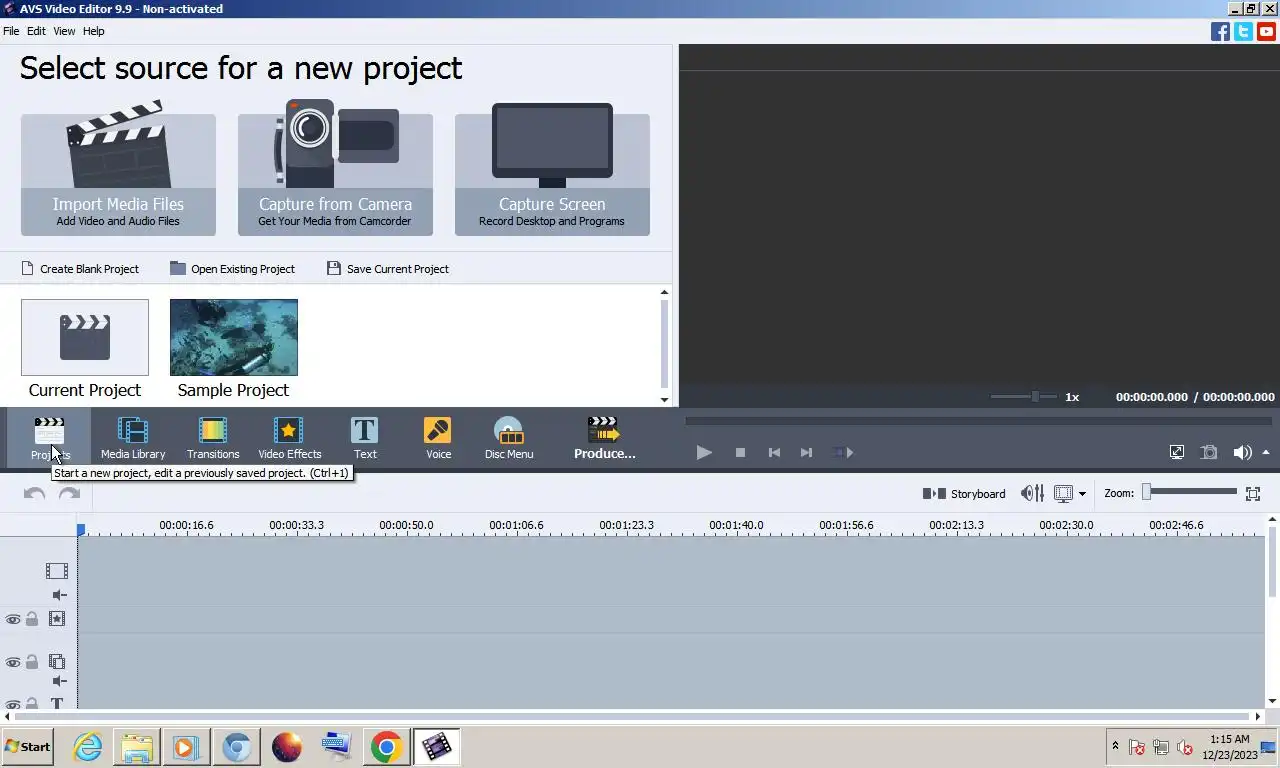The image size is (1280, 768).
Task: Open the Windows Start menu
Action: click(28, 746)
